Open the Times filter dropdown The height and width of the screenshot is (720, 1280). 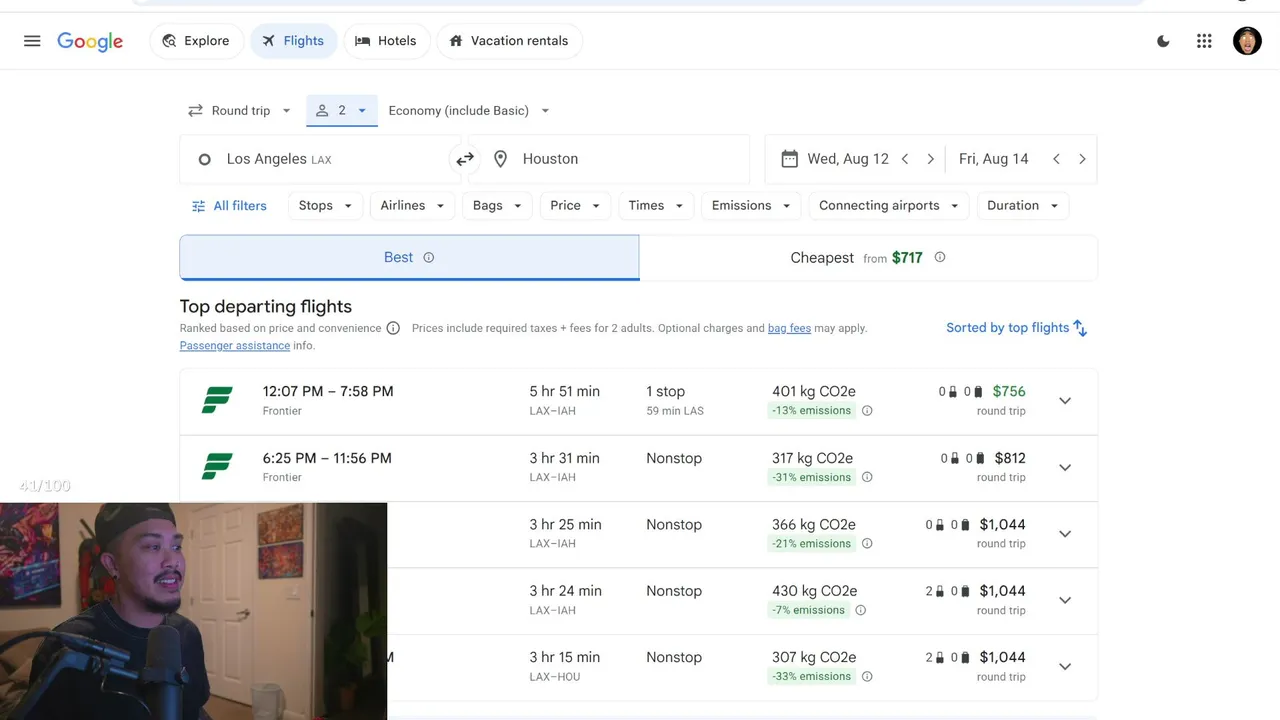pyautogui.click(x=656, y=206)
